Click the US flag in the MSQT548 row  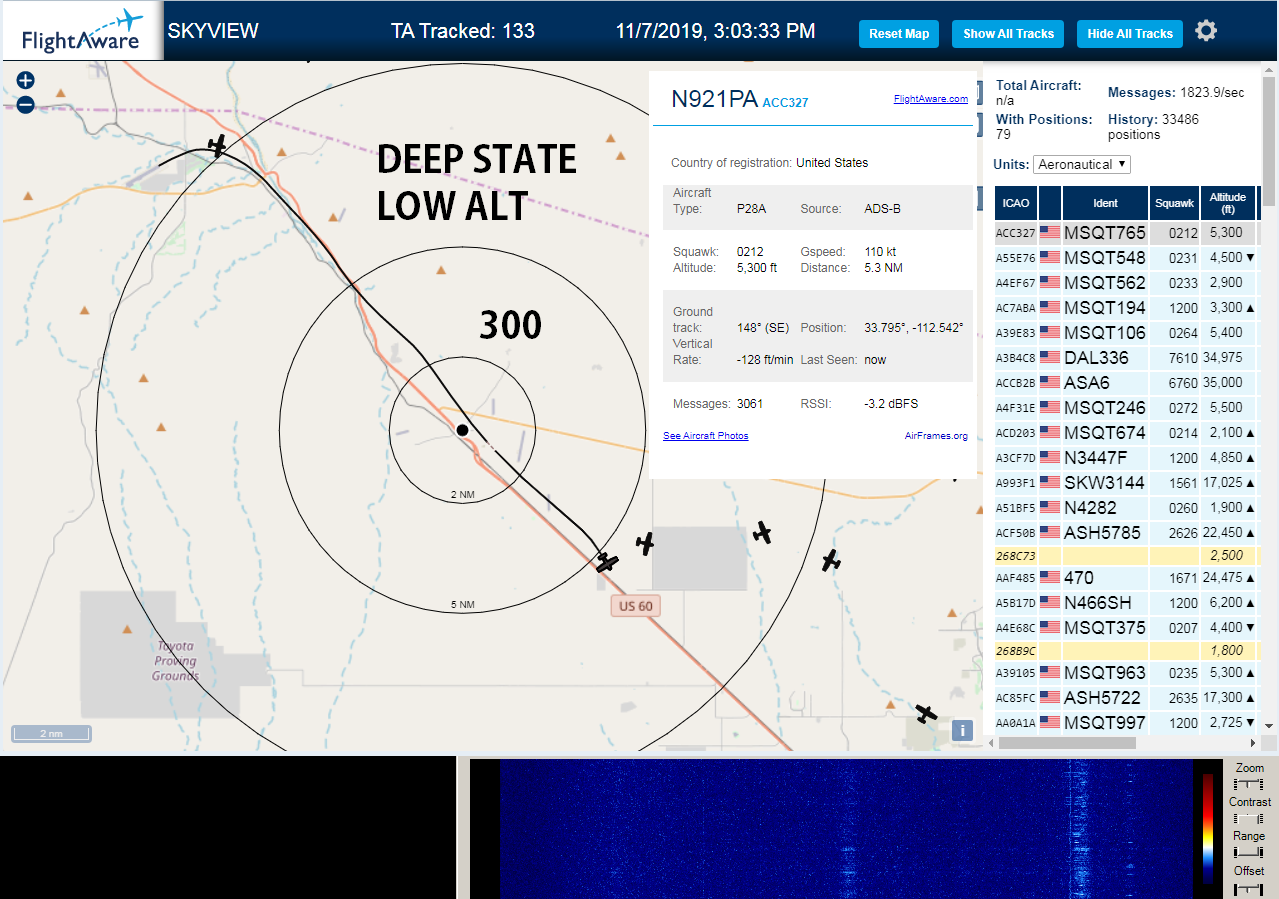coord(1050,258)
